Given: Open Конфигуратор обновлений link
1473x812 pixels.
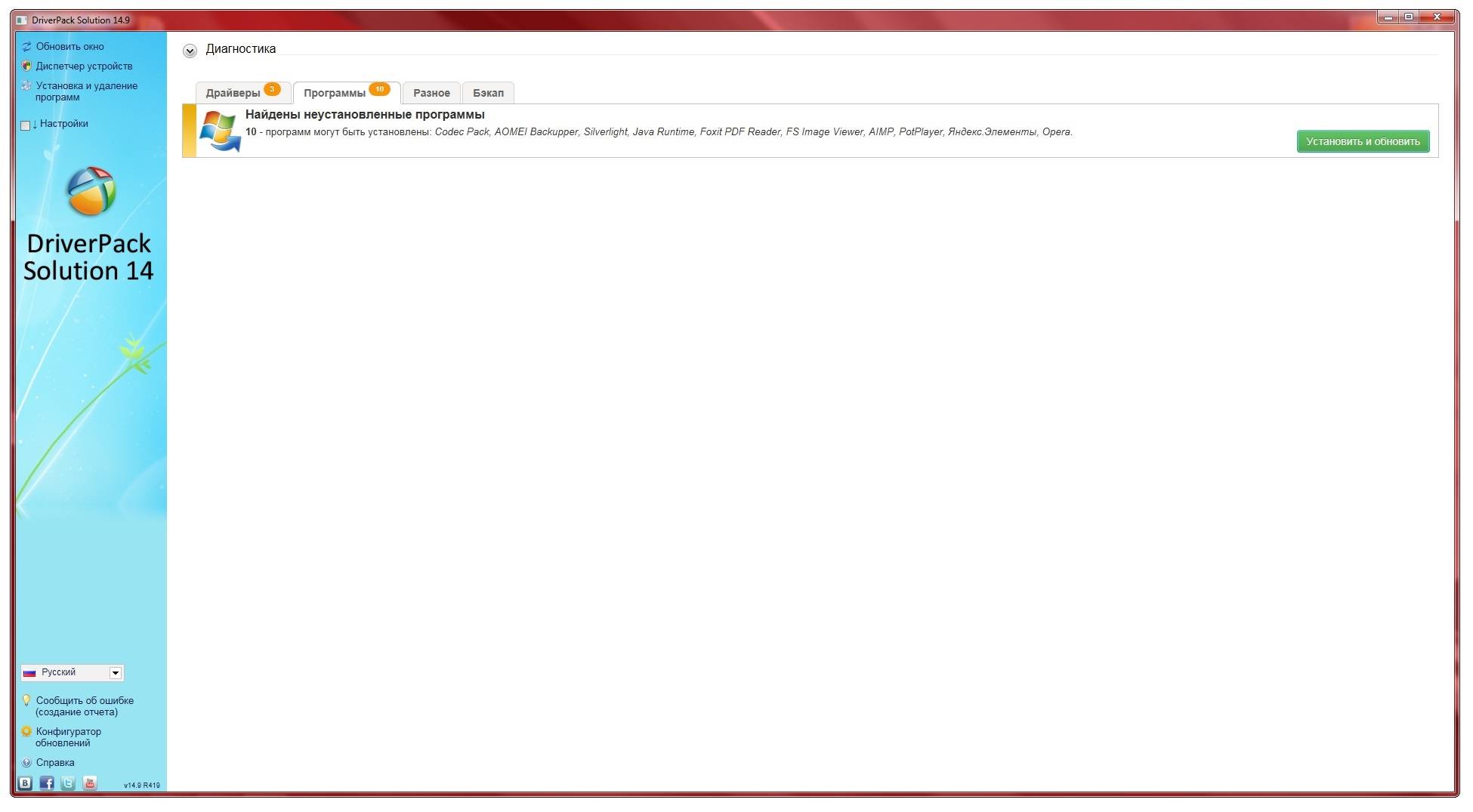Looking at the screenshot, I should [x=68, y=737].
